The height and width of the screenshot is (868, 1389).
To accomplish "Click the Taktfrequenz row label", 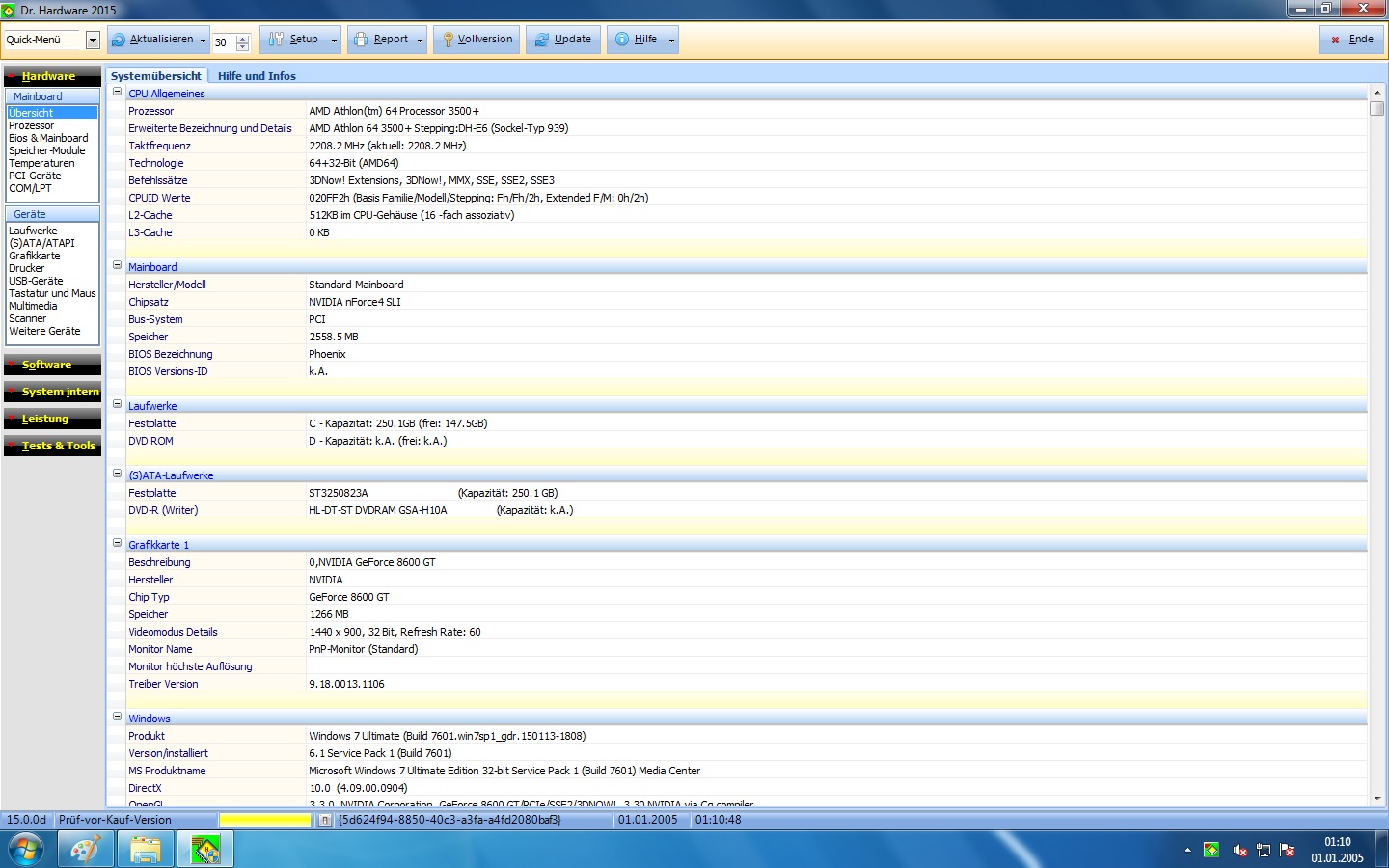I will click(160, 146).
